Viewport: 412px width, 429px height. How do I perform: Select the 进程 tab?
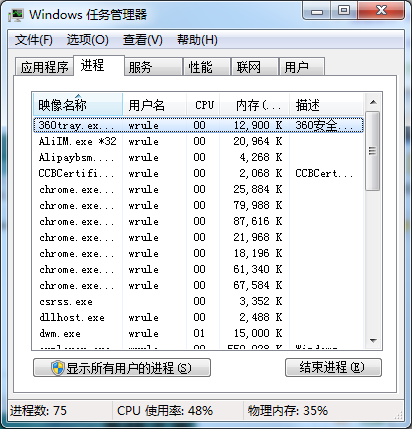99,65
